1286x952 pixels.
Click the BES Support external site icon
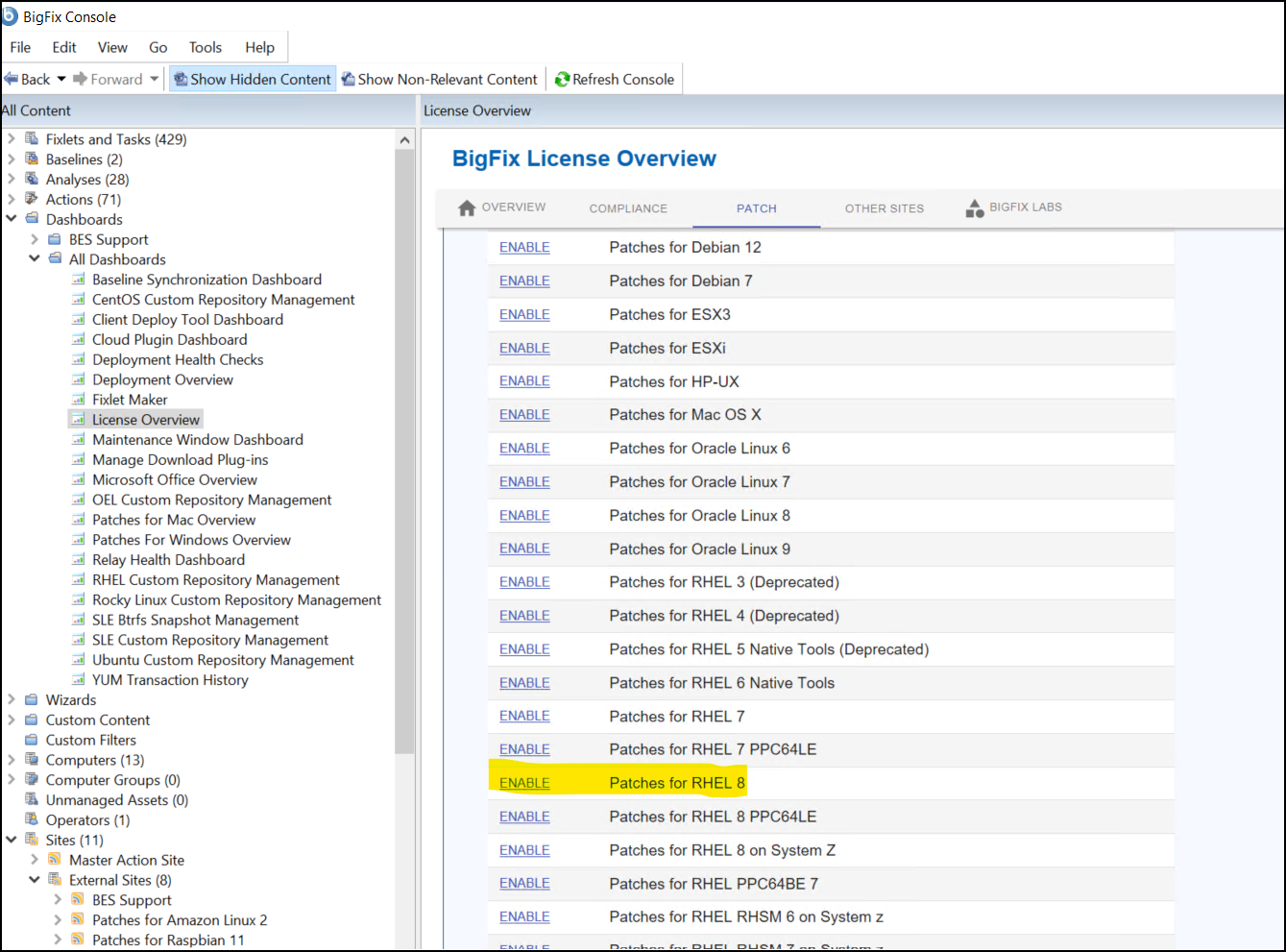point(77,900)
